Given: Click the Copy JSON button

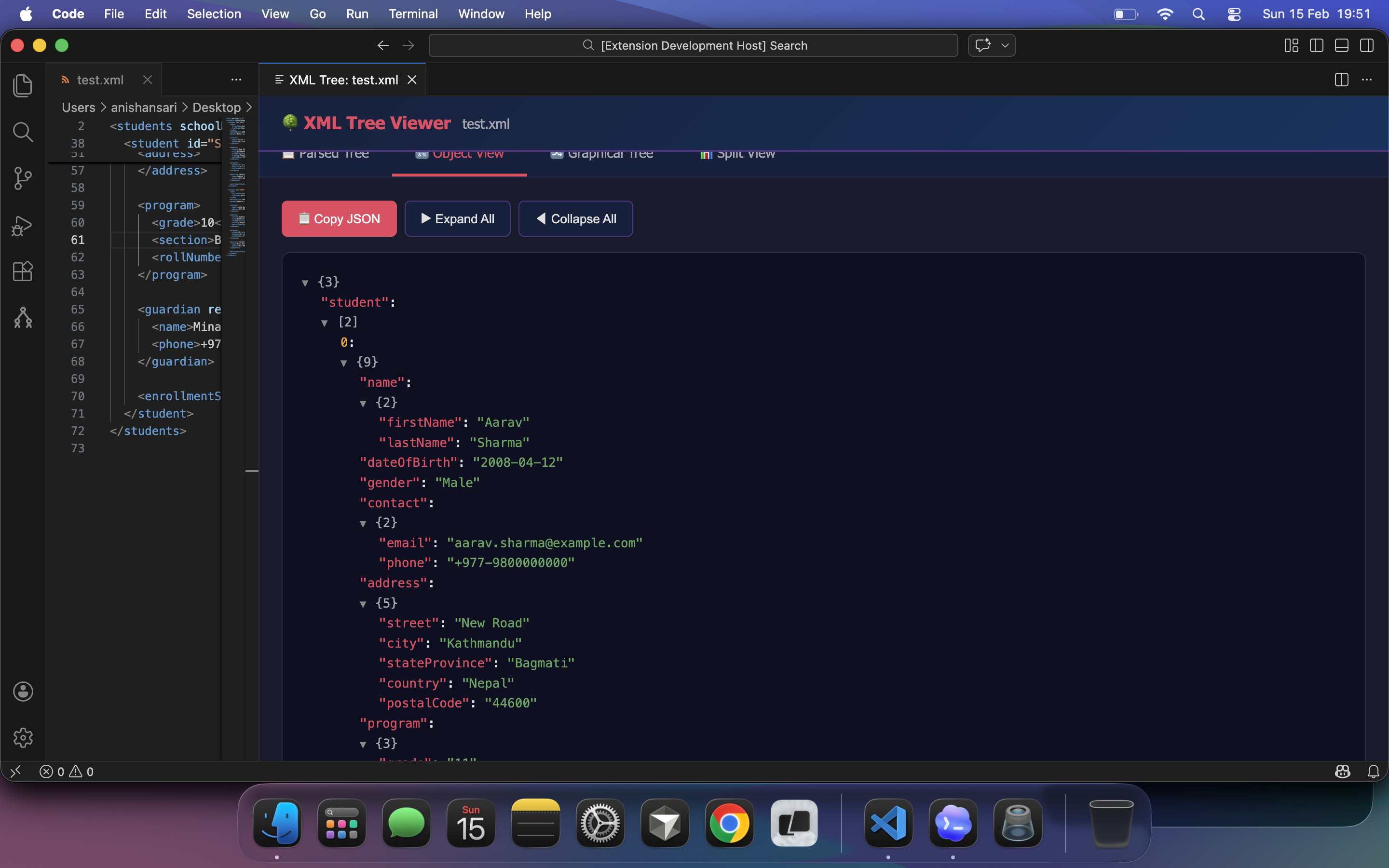Looking at the screenshot, I should pos(339,219).
